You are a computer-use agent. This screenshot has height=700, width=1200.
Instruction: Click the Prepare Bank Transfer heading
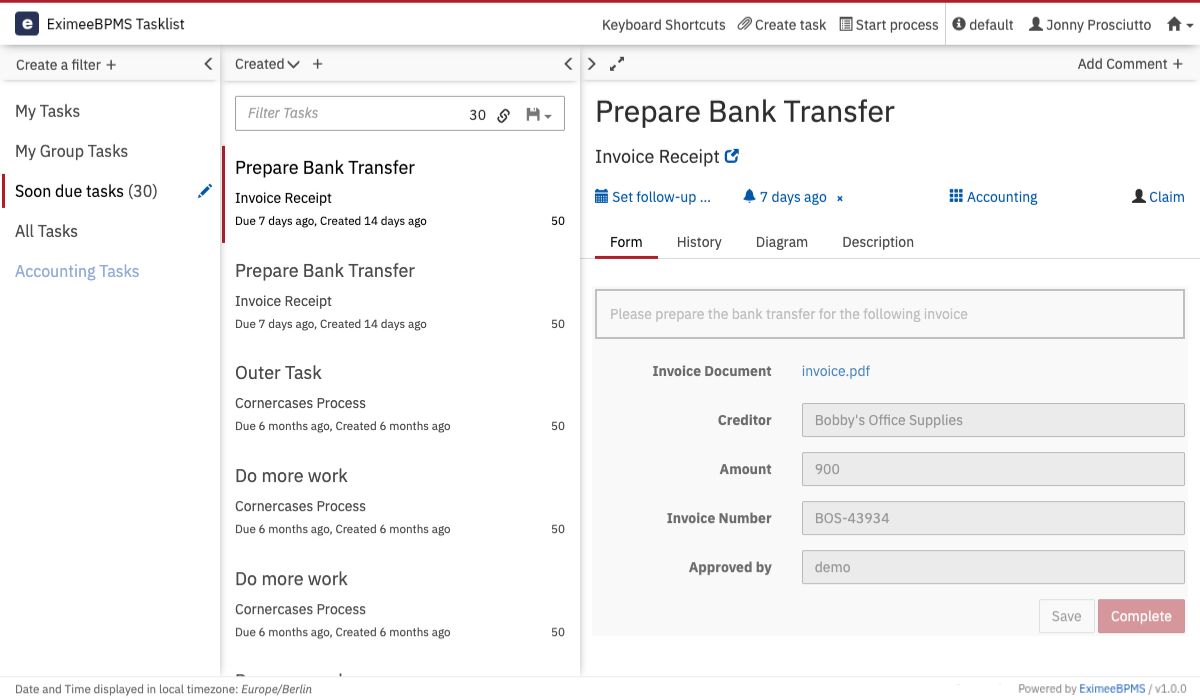[x=745, y=111]
